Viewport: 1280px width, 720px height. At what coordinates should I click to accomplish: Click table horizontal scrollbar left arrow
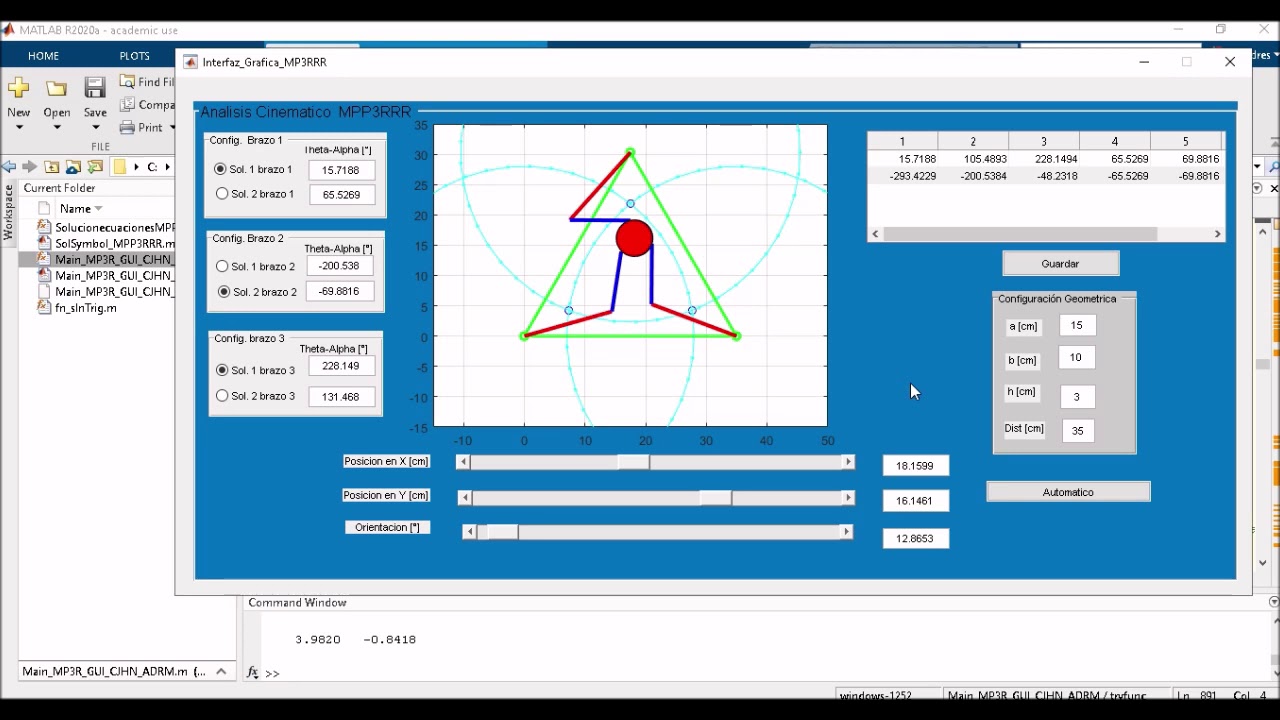(x=875, y=234)
